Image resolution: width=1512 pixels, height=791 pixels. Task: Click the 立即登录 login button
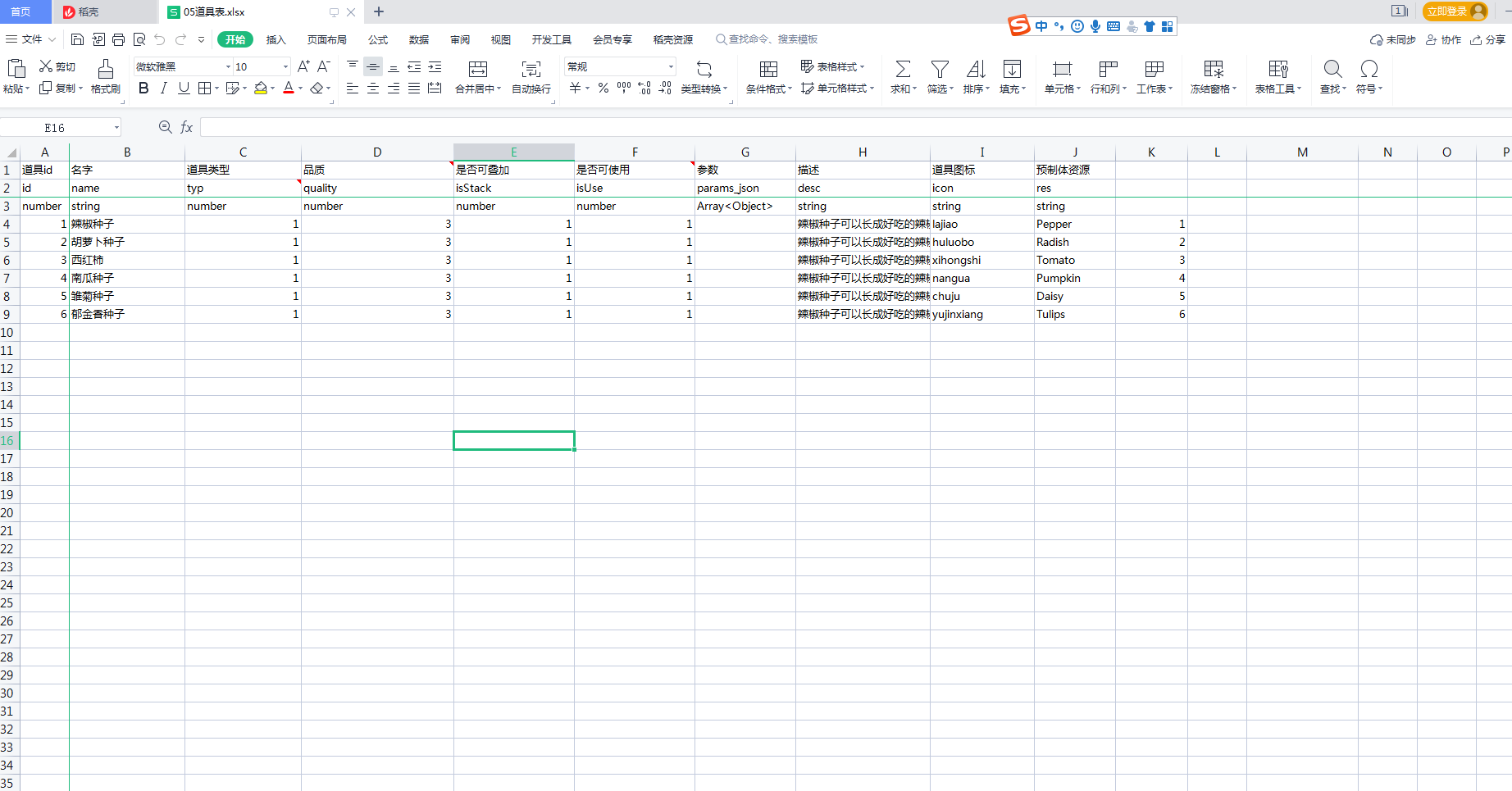coord(1455,11)
